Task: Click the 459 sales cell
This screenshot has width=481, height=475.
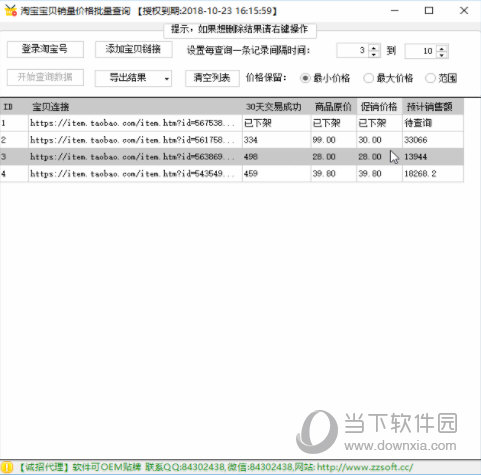Action: coord(277,174)
